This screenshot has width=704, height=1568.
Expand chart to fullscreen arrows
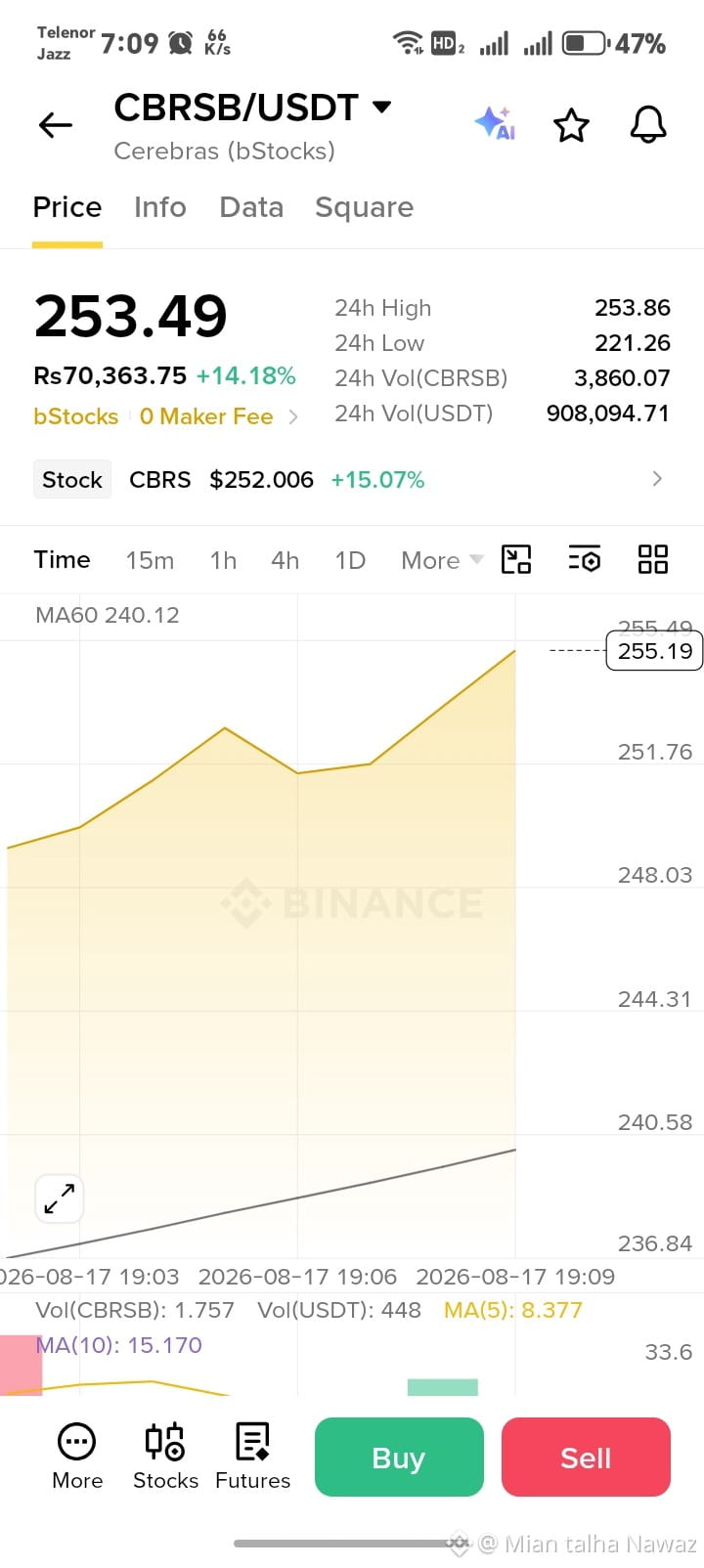tap(60, 1198)
